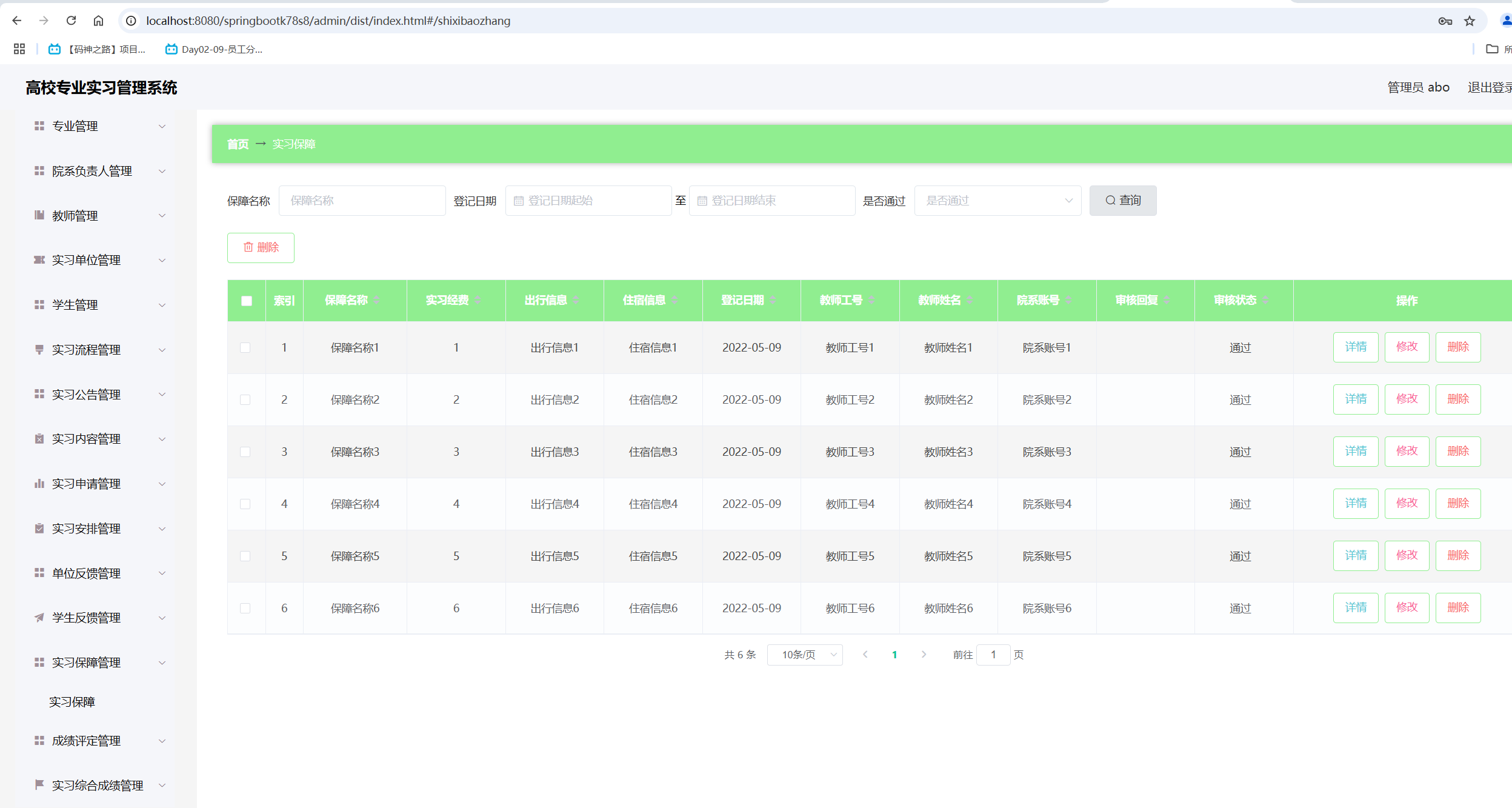This screenshot has height=808, width=1512.
Task: Open the 【码神之路】项目 bookmark
Action: 98,49
